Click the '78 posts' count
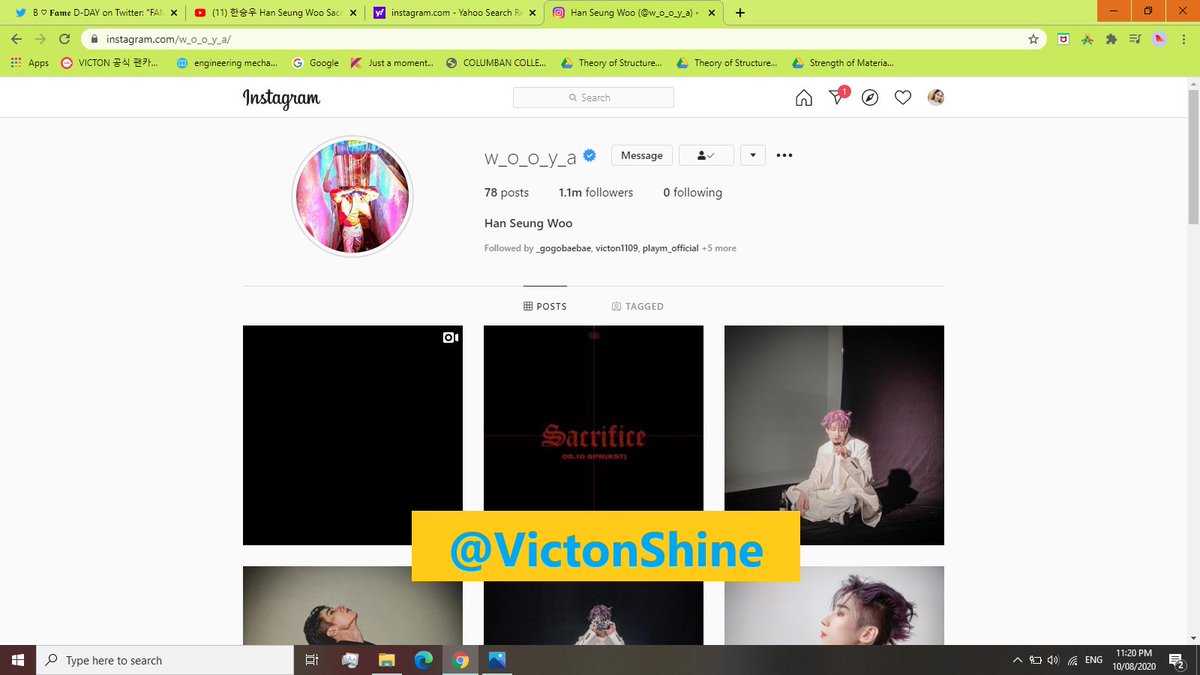Screen dimensions: 1200x675 pos(506,192)
